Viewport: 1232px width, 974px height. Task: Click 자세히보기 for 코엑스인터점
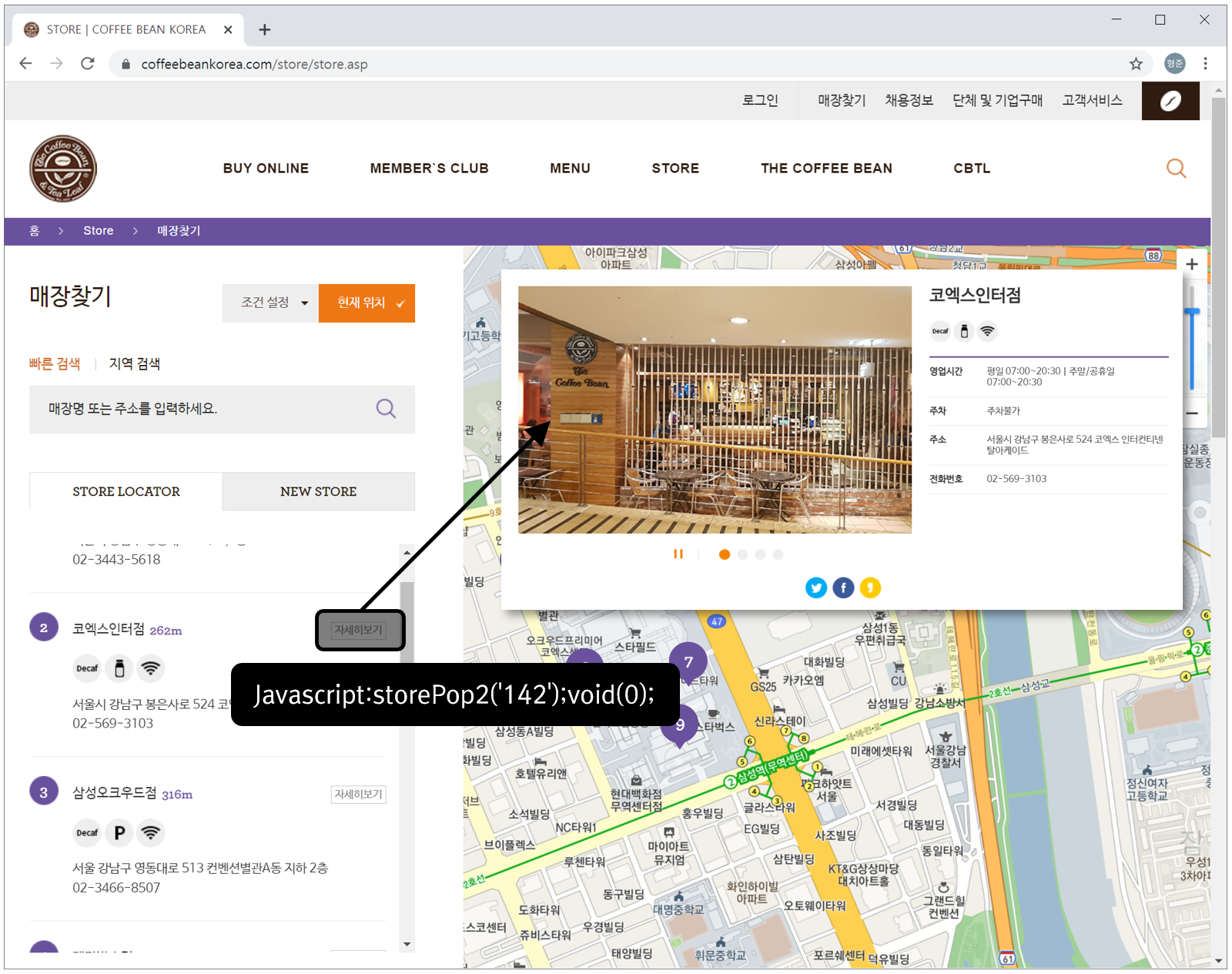[359, 630]
